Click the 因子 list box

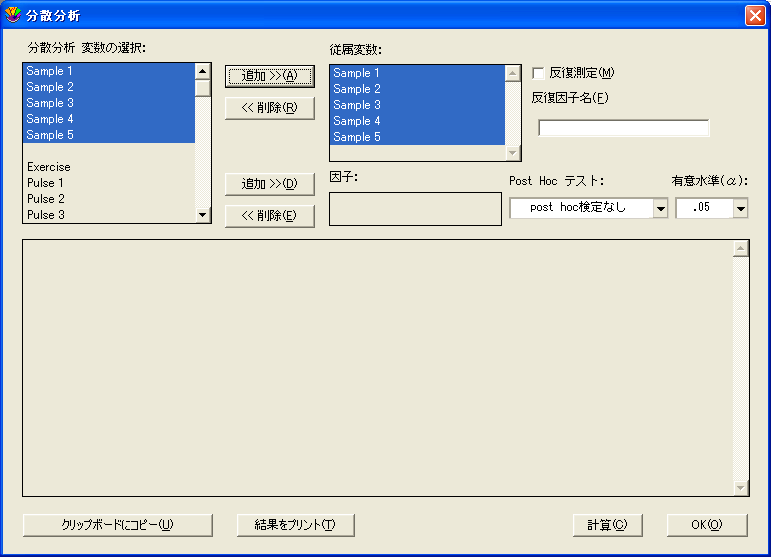[415, 209]
